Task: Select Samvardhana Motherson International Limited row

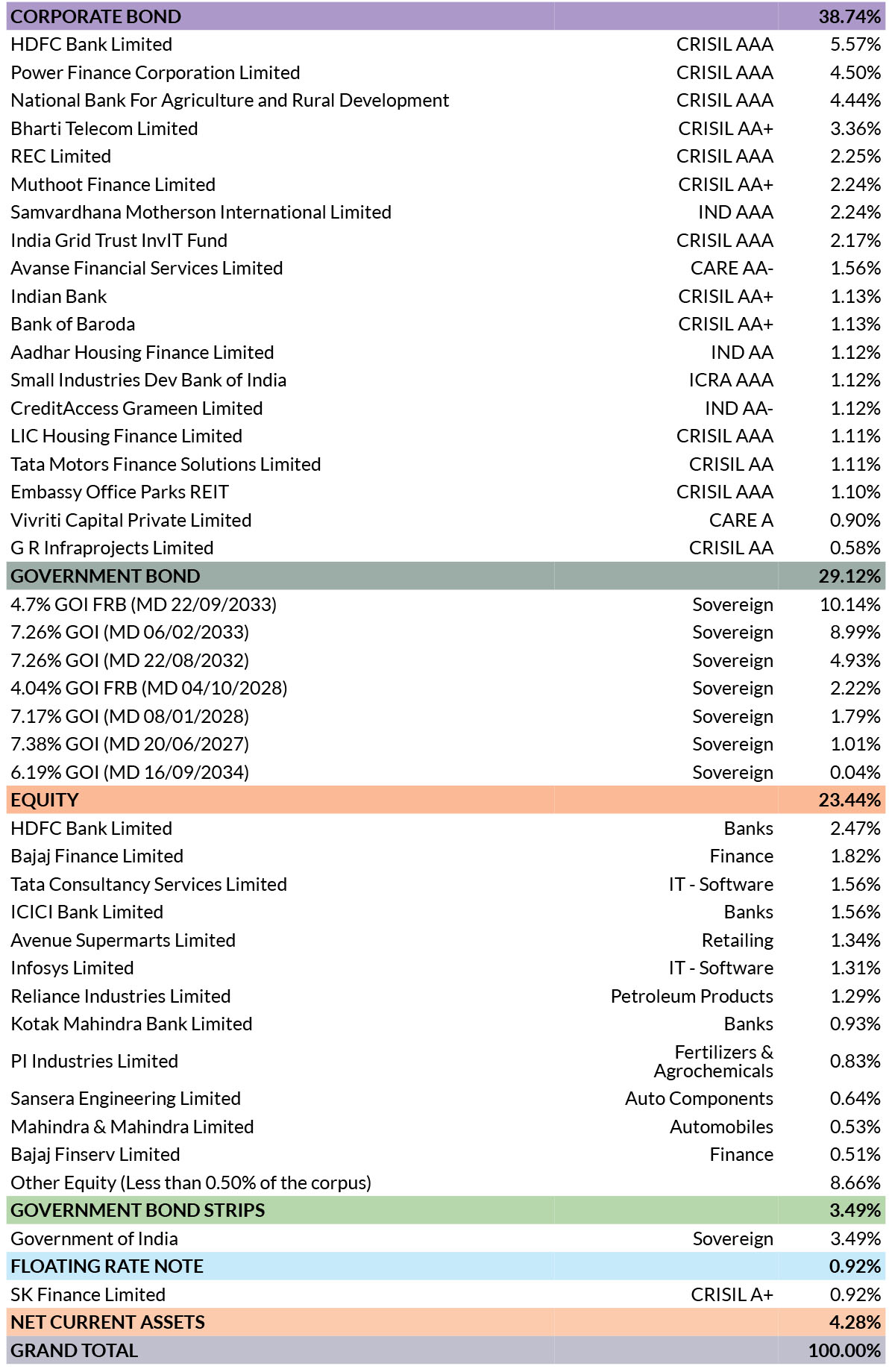Action: 201,212
